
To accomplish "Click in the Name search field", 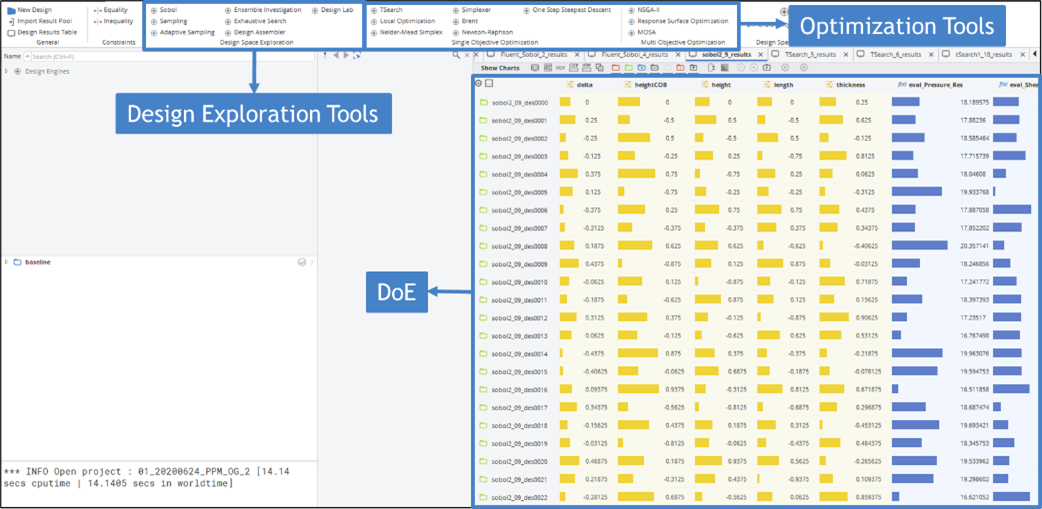I will pos(172,56).
